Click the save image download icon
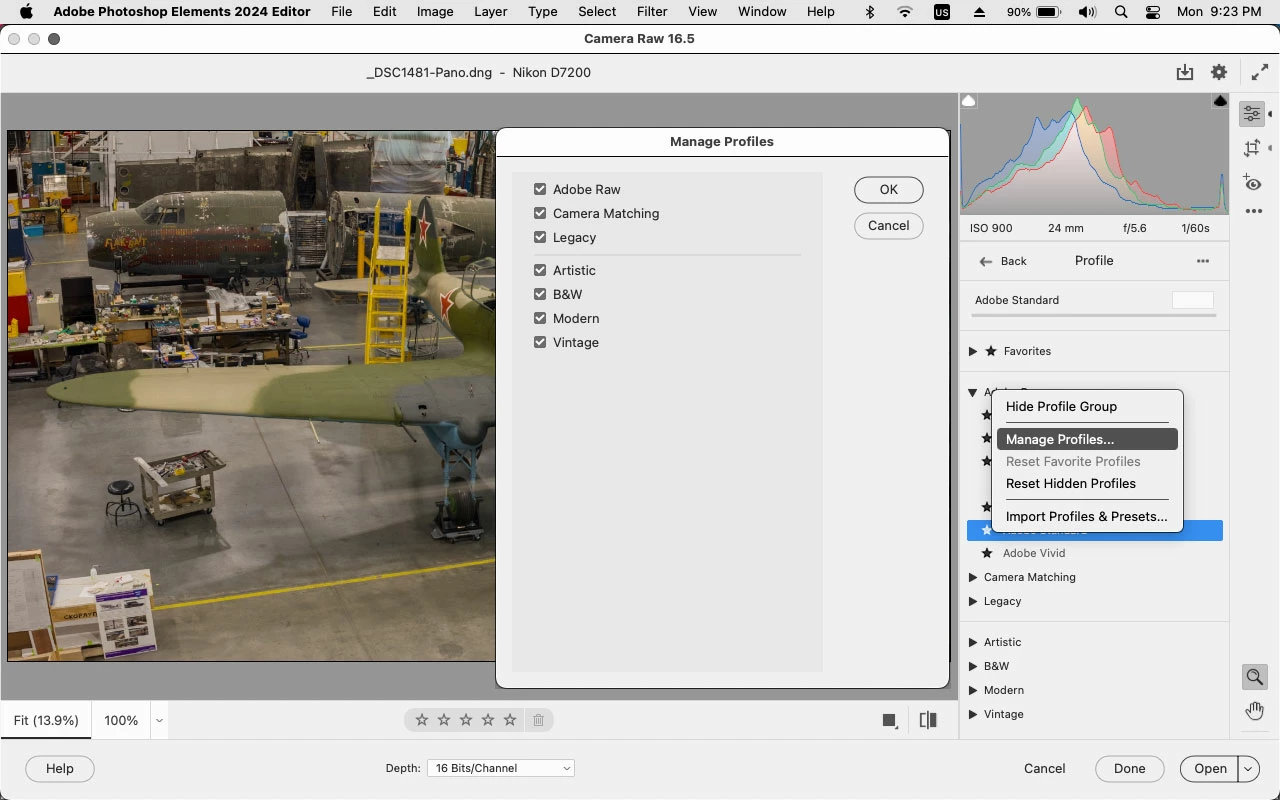 (x=1185, y=72)
